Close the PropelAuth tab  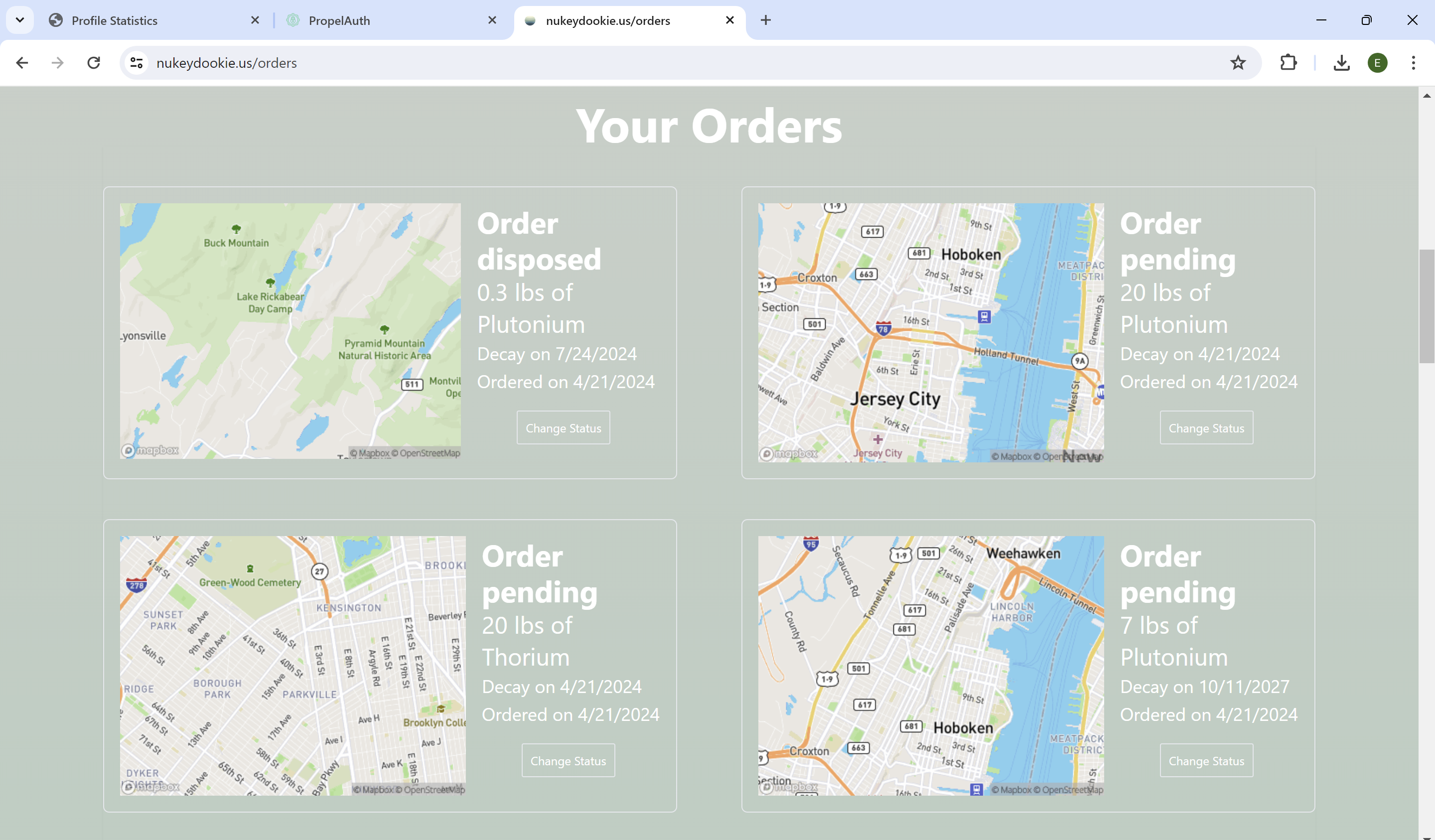pos(492,20)
